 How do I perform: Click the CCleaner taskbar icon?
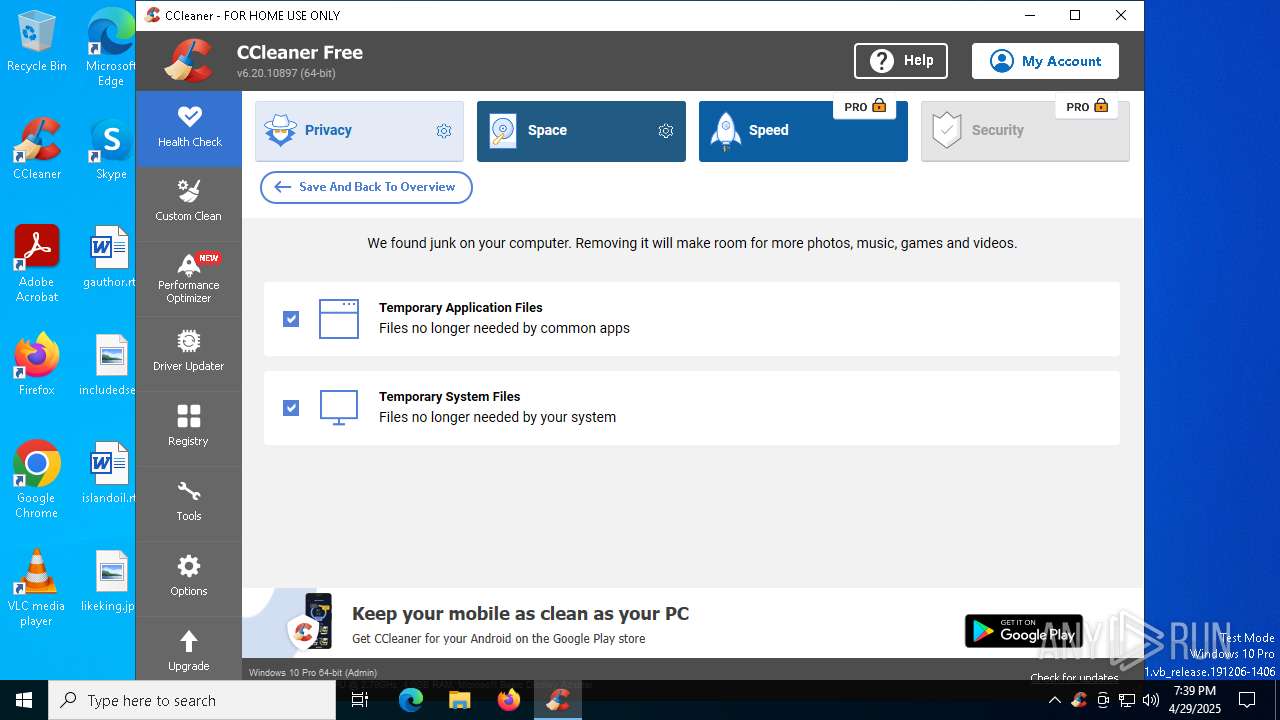click(x=558, y=700)
